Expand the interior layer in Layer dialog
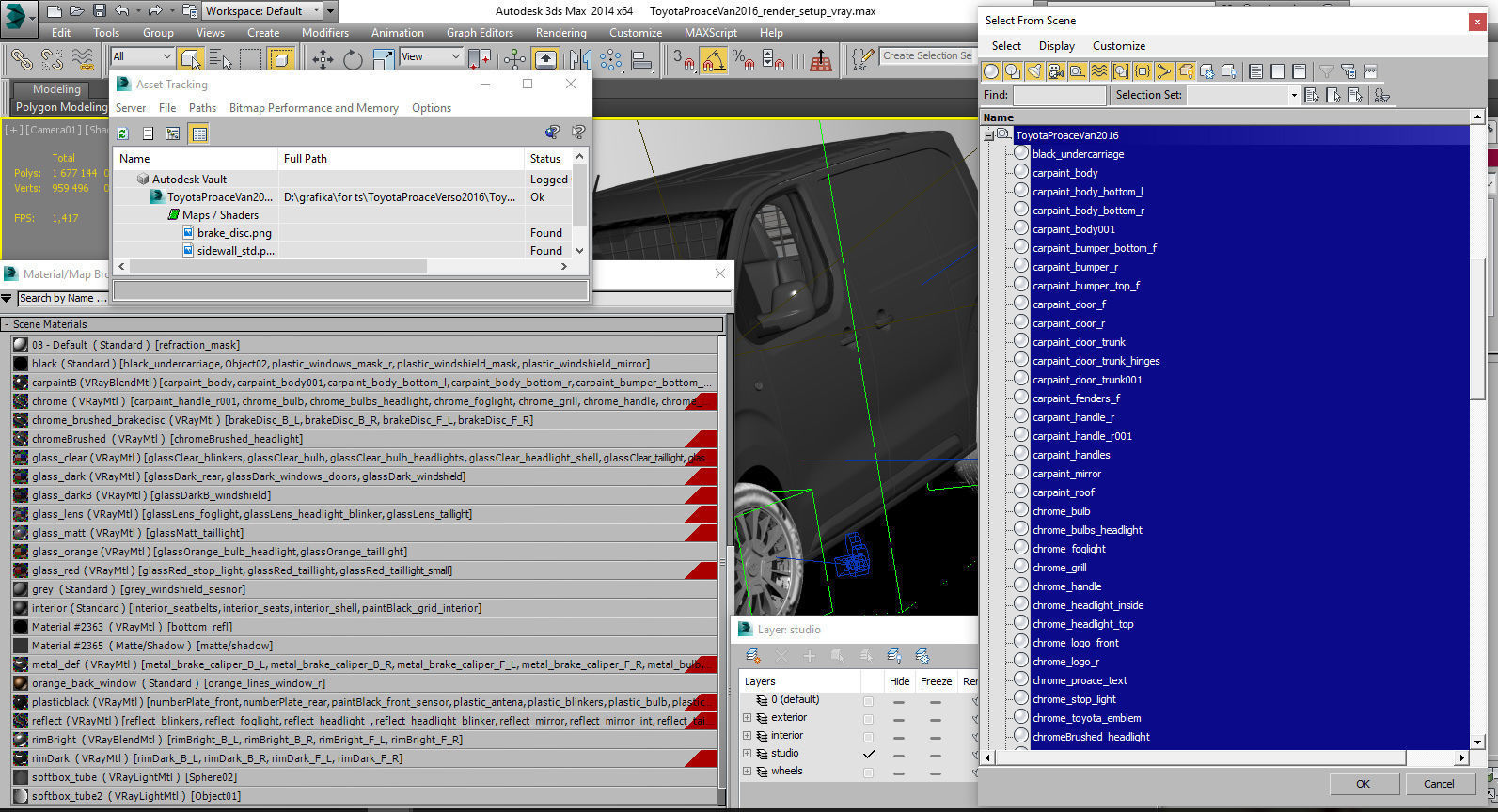1498x812 pixels. [748, 736]
